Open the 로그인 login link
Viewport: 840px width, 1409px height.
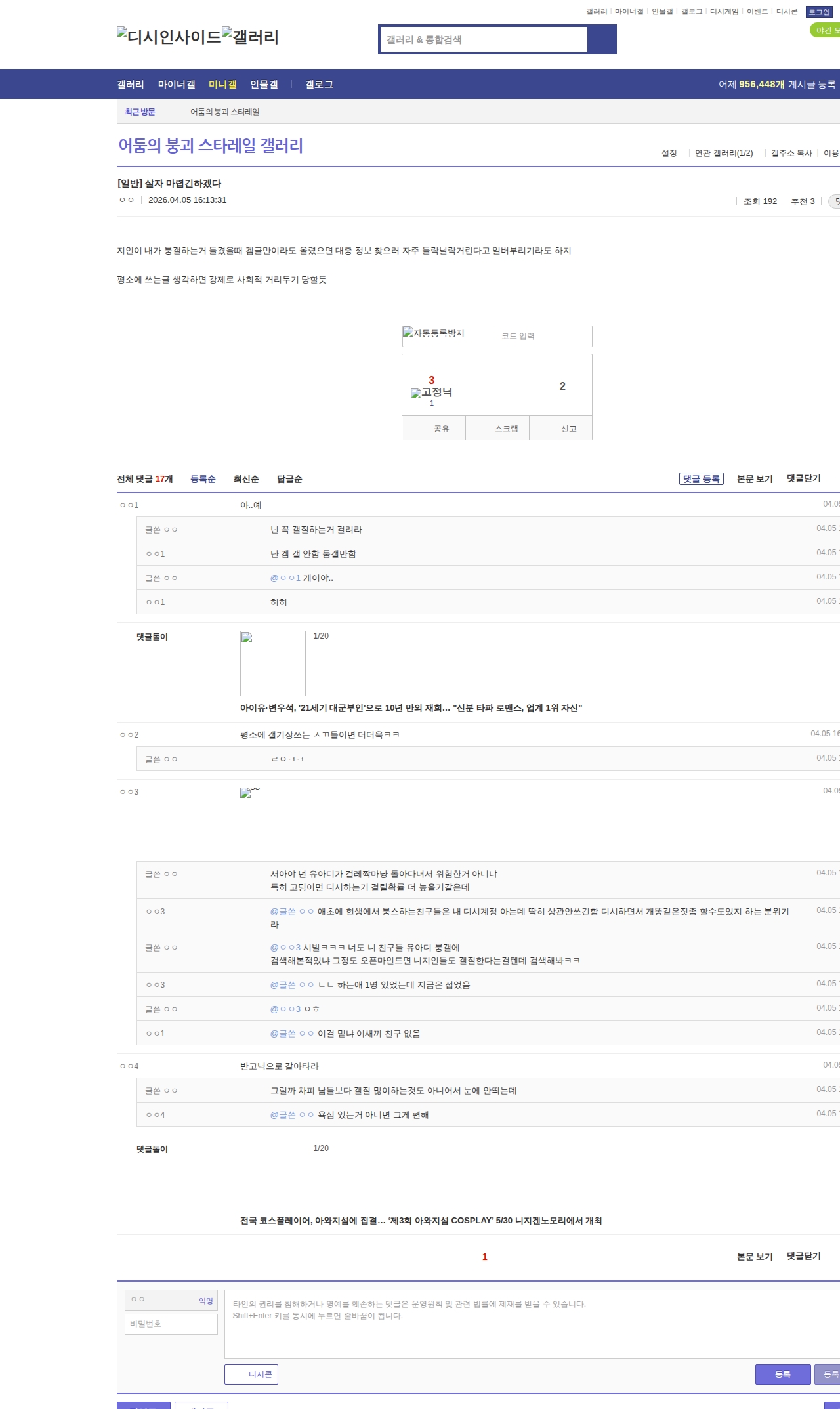[819, 12]
